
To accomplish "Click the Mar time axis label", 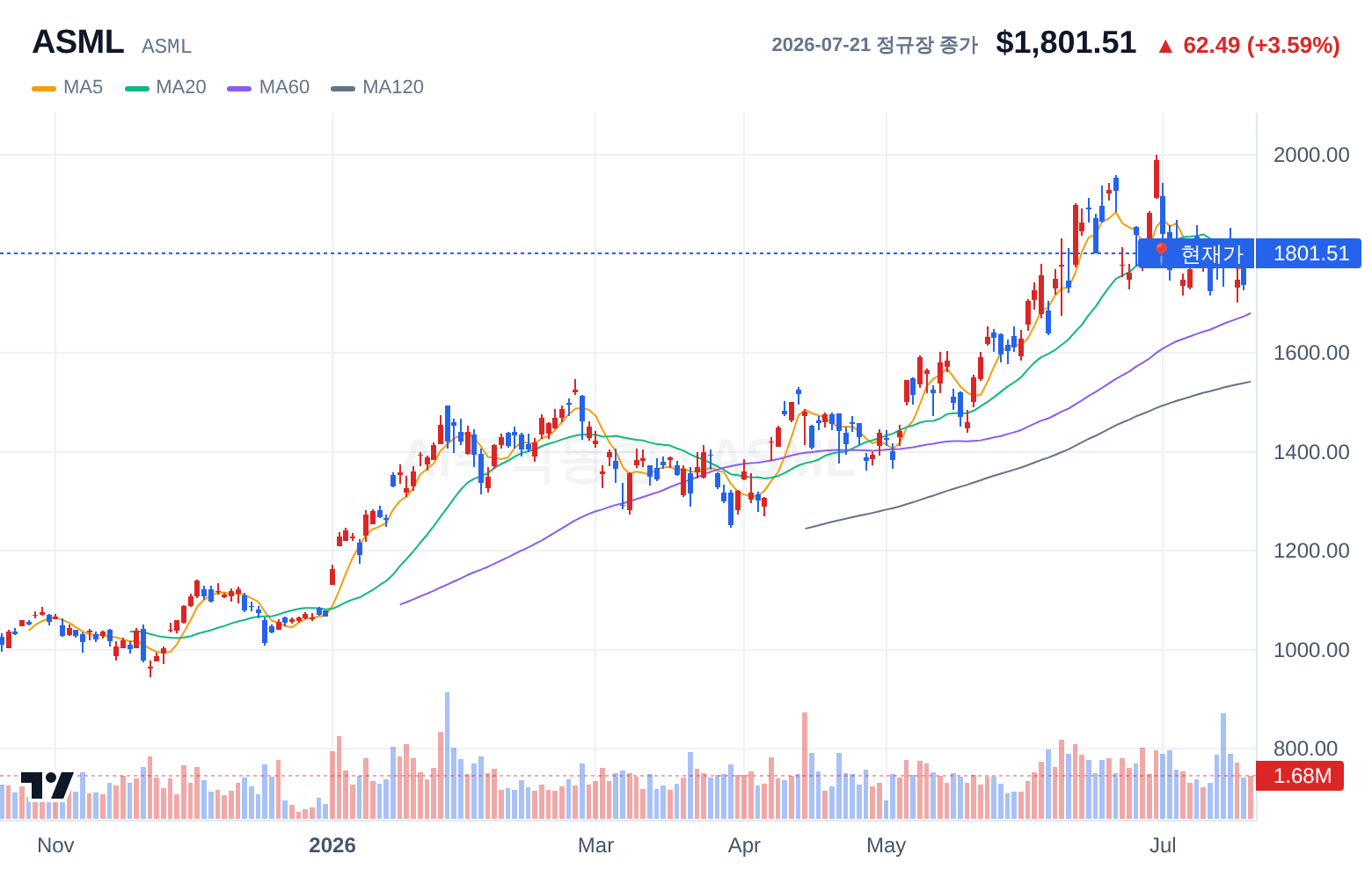I will [595, 845].
